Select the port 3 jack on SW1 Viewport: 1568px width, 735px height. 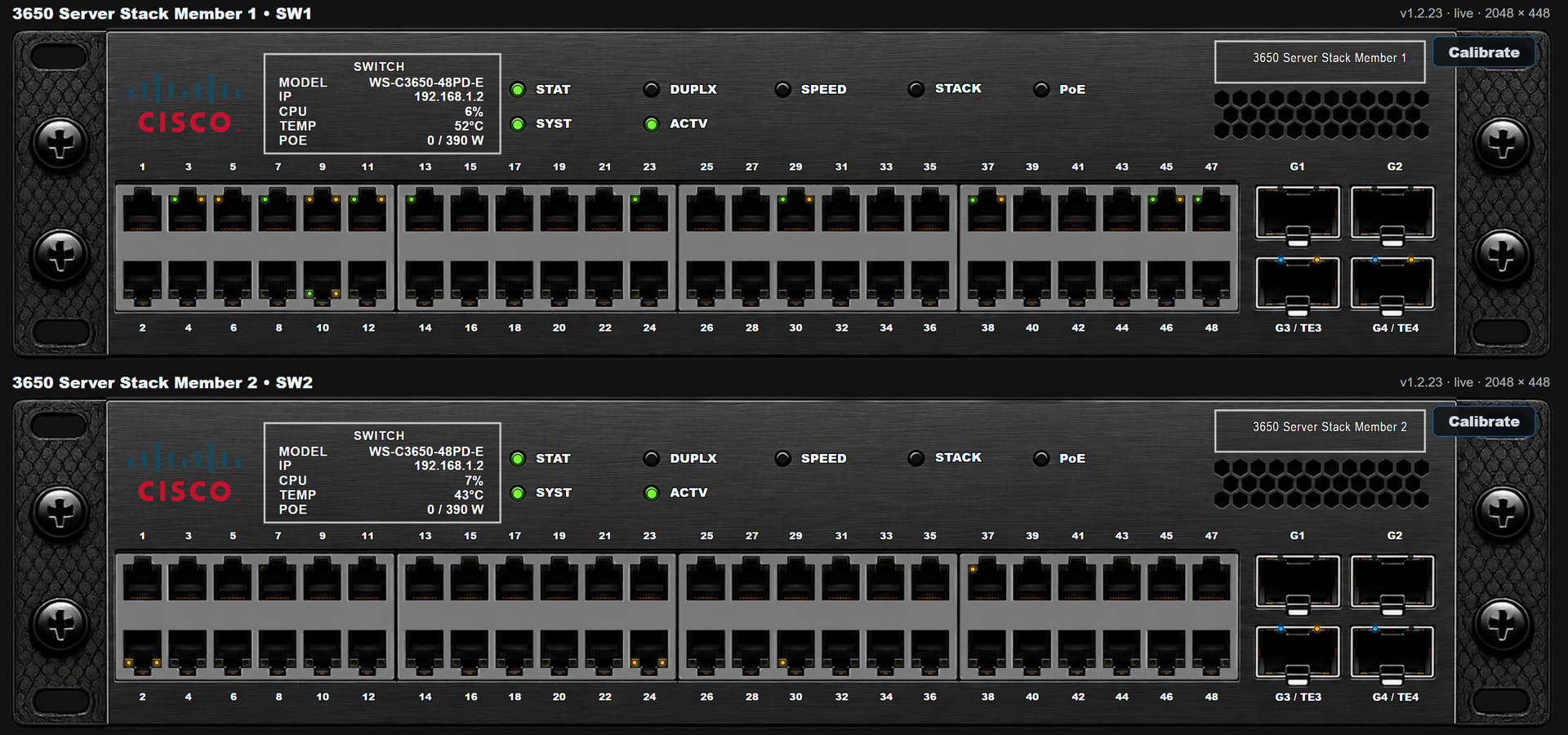(x=188, y=211)
